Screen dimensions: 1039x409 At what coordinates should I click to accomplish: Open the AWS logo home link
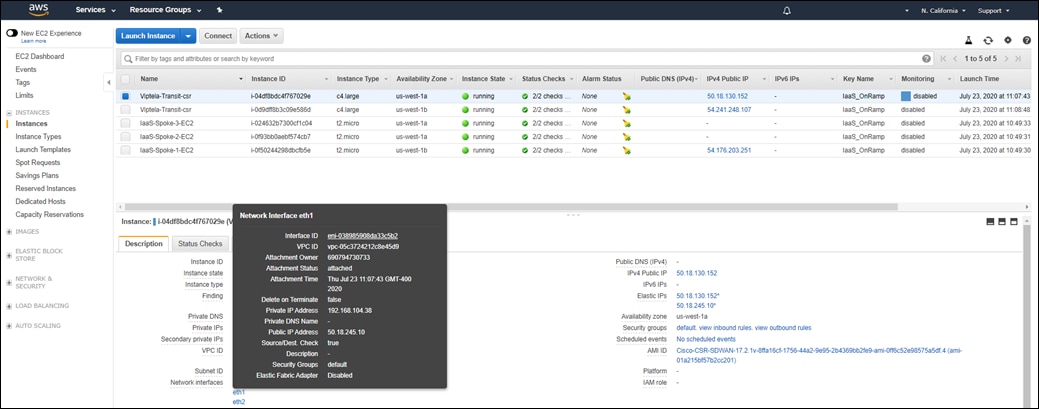pyautogui.click(x=37, y=10)
